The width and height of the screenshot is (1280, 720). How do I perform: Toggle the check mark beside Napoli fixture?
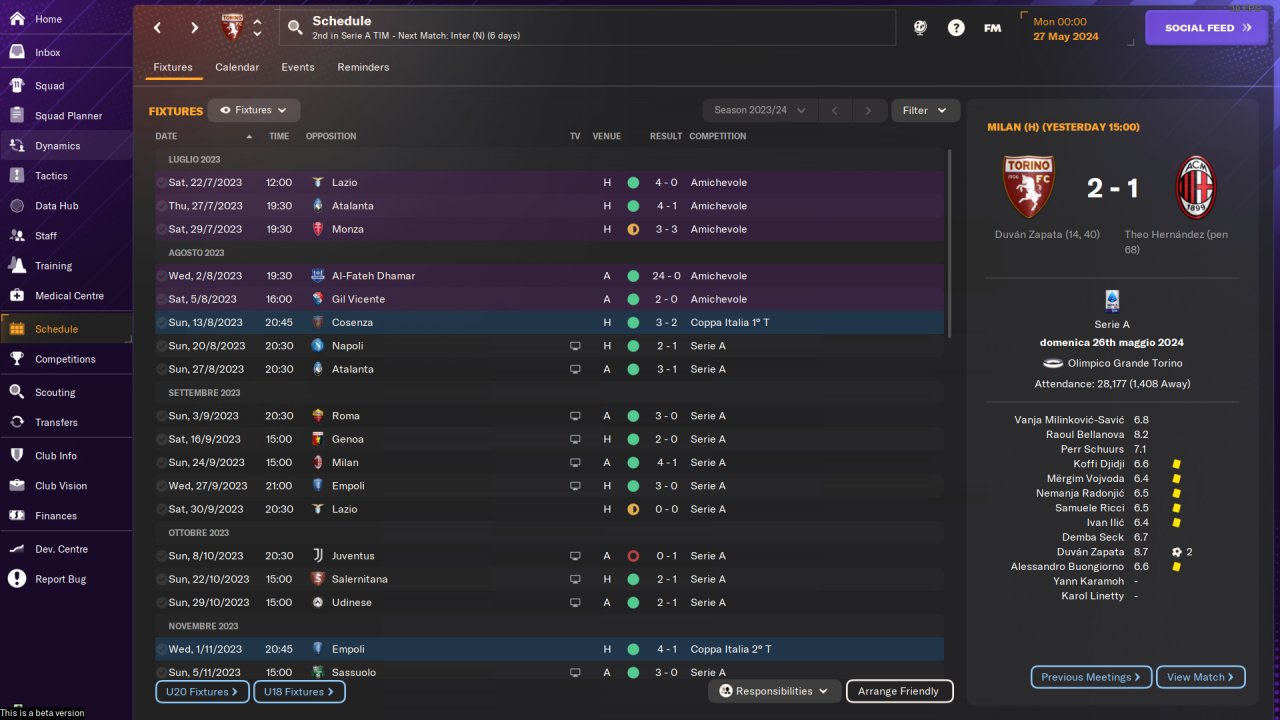[x=162, y=346]
